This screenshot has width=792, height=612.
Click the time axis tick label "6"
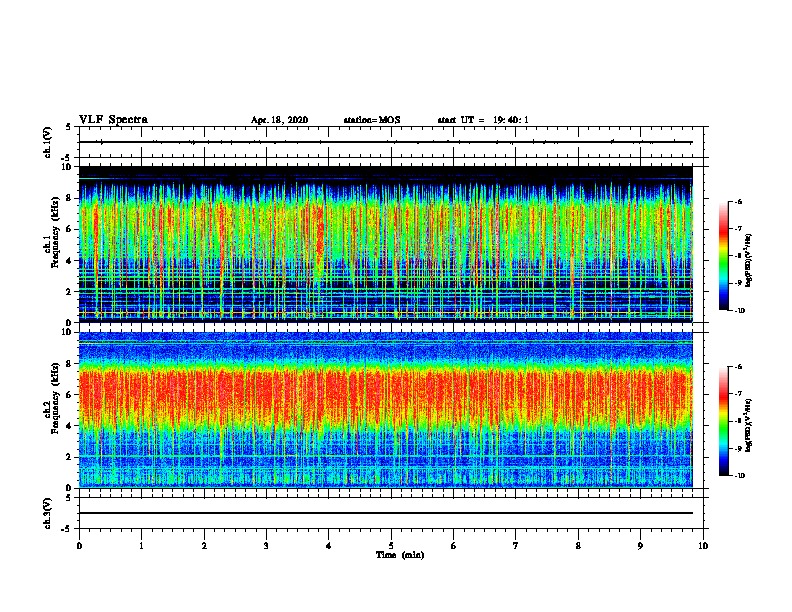pyautogui.click(x=454, y=546)
